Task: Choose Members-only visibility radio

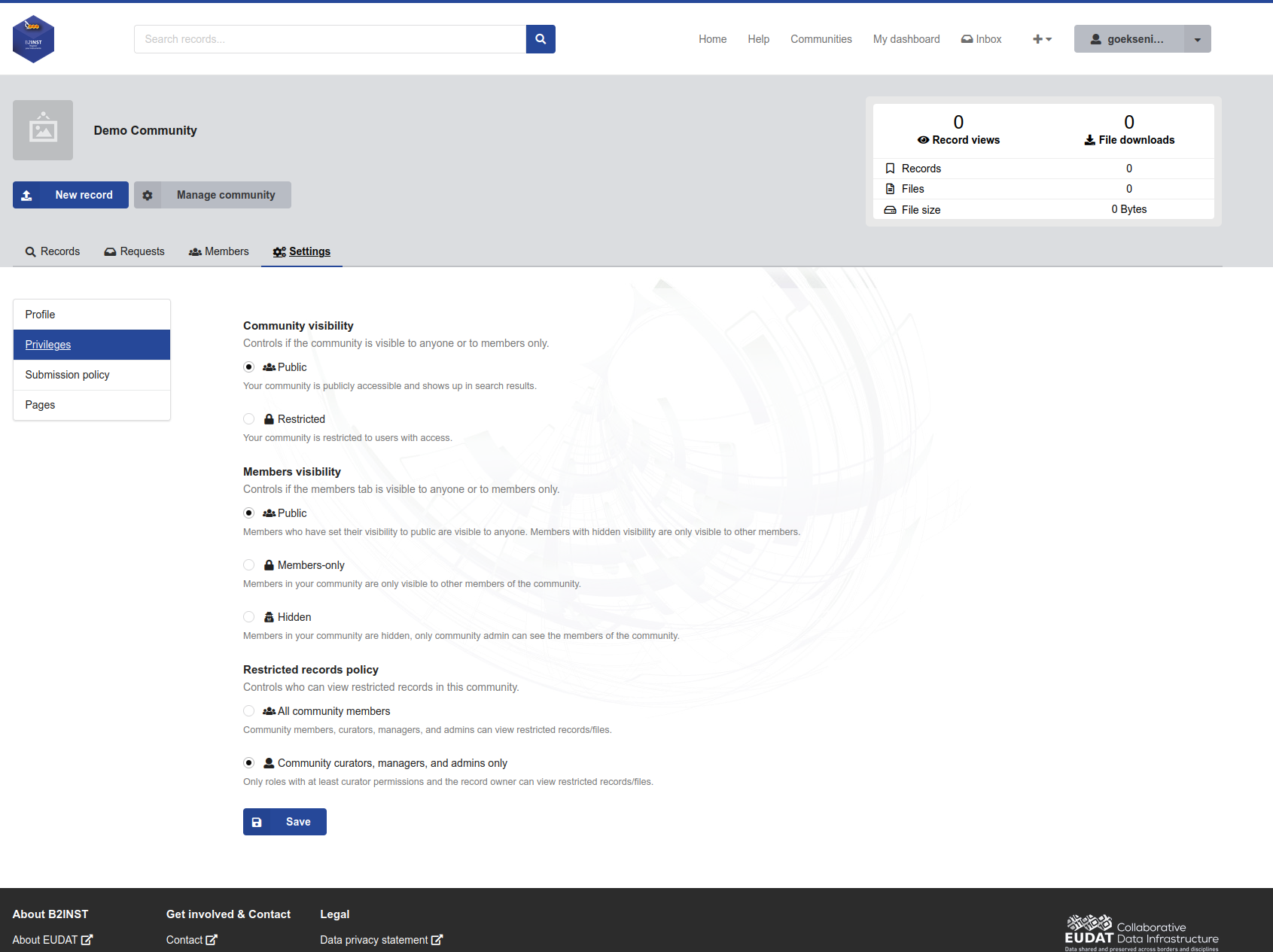Action: [x=249, y=565]
